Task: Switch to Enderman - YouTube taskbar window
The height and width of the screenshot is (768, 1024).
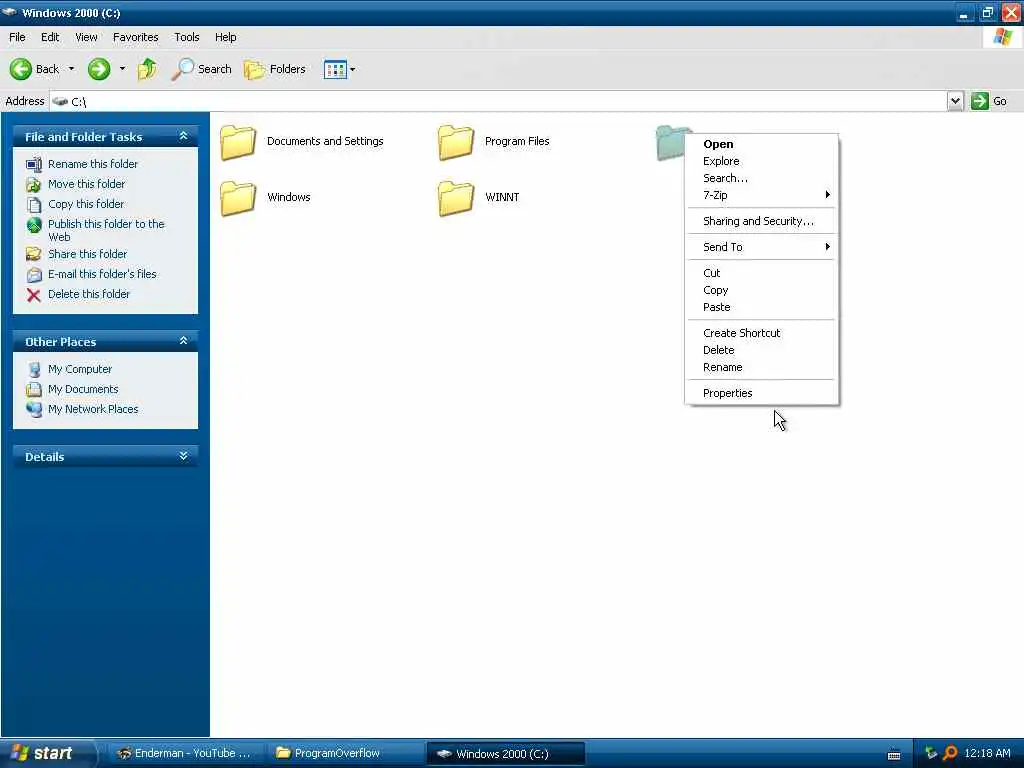Action: tap(185, 753)
